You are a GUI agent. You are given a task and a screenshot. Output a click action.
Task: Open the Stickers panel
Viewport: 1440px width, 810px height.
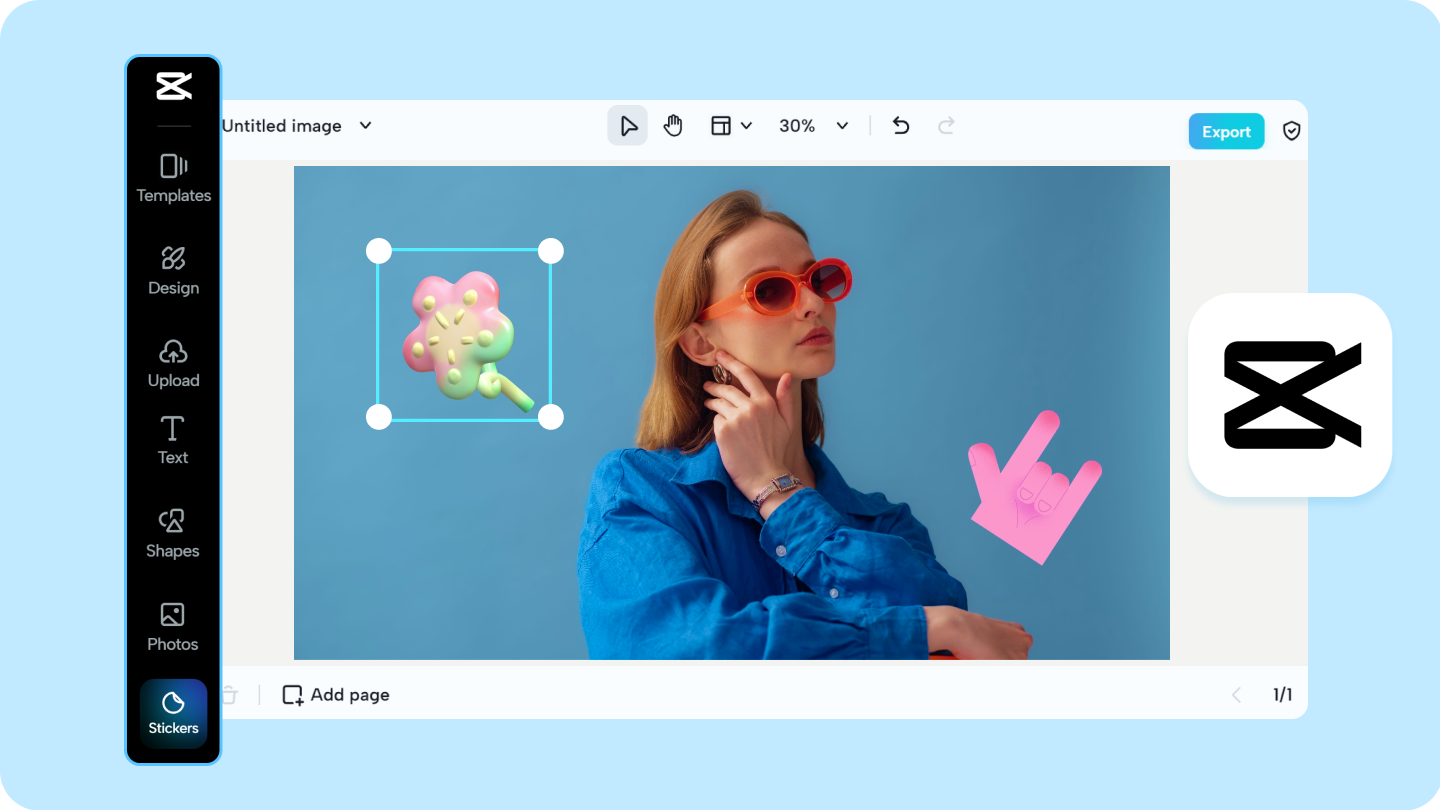pyautogui.click(x=173, y=714)
